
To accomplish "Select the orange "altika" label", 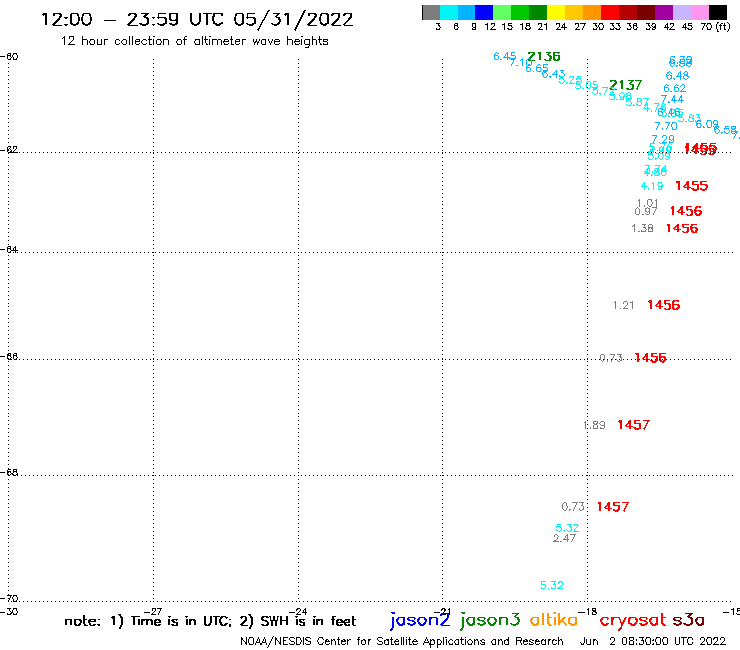I will 554,620.
